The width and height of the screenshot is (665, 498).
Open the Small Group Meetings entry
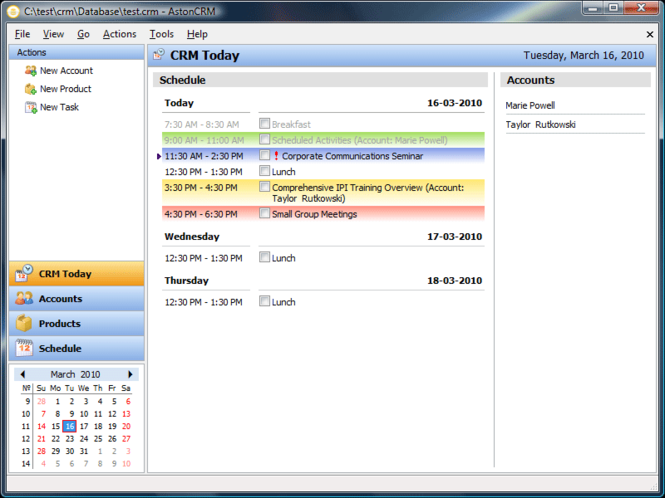tap(314, 214)
